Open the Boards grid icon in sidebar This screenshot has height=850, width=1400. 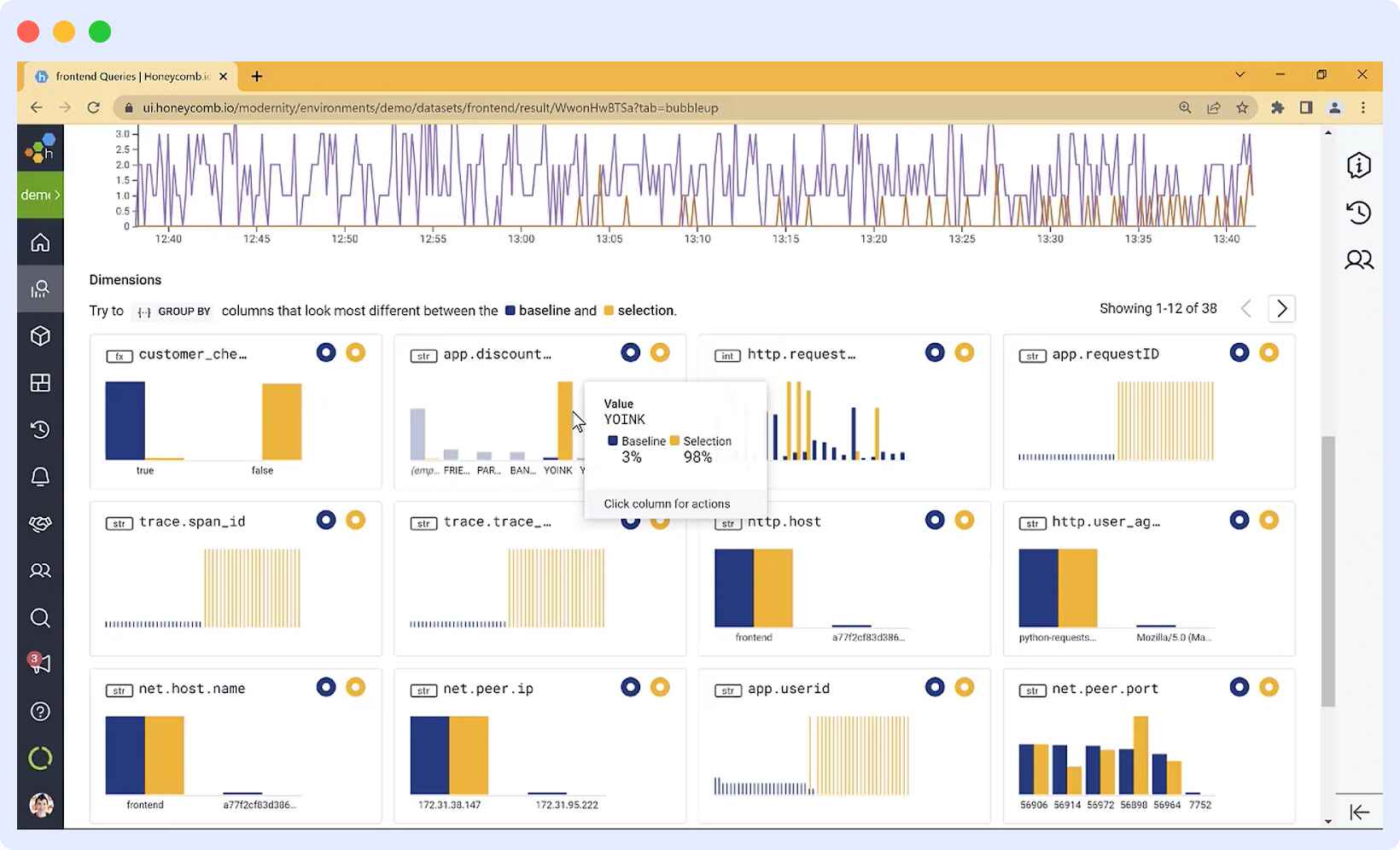tap(39, 382)
